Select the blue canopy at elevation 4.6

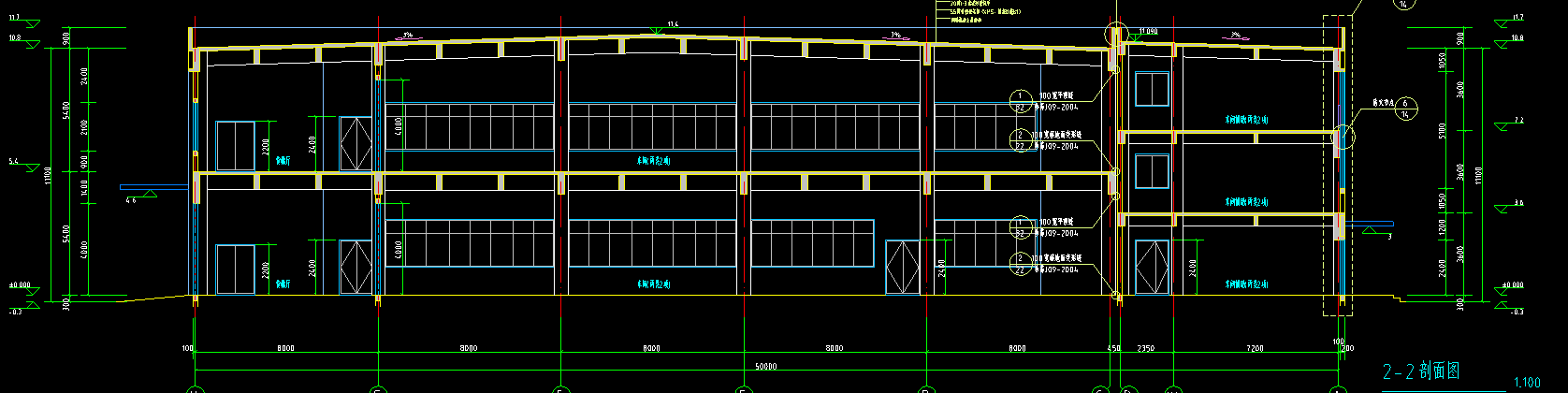[155, 188]
